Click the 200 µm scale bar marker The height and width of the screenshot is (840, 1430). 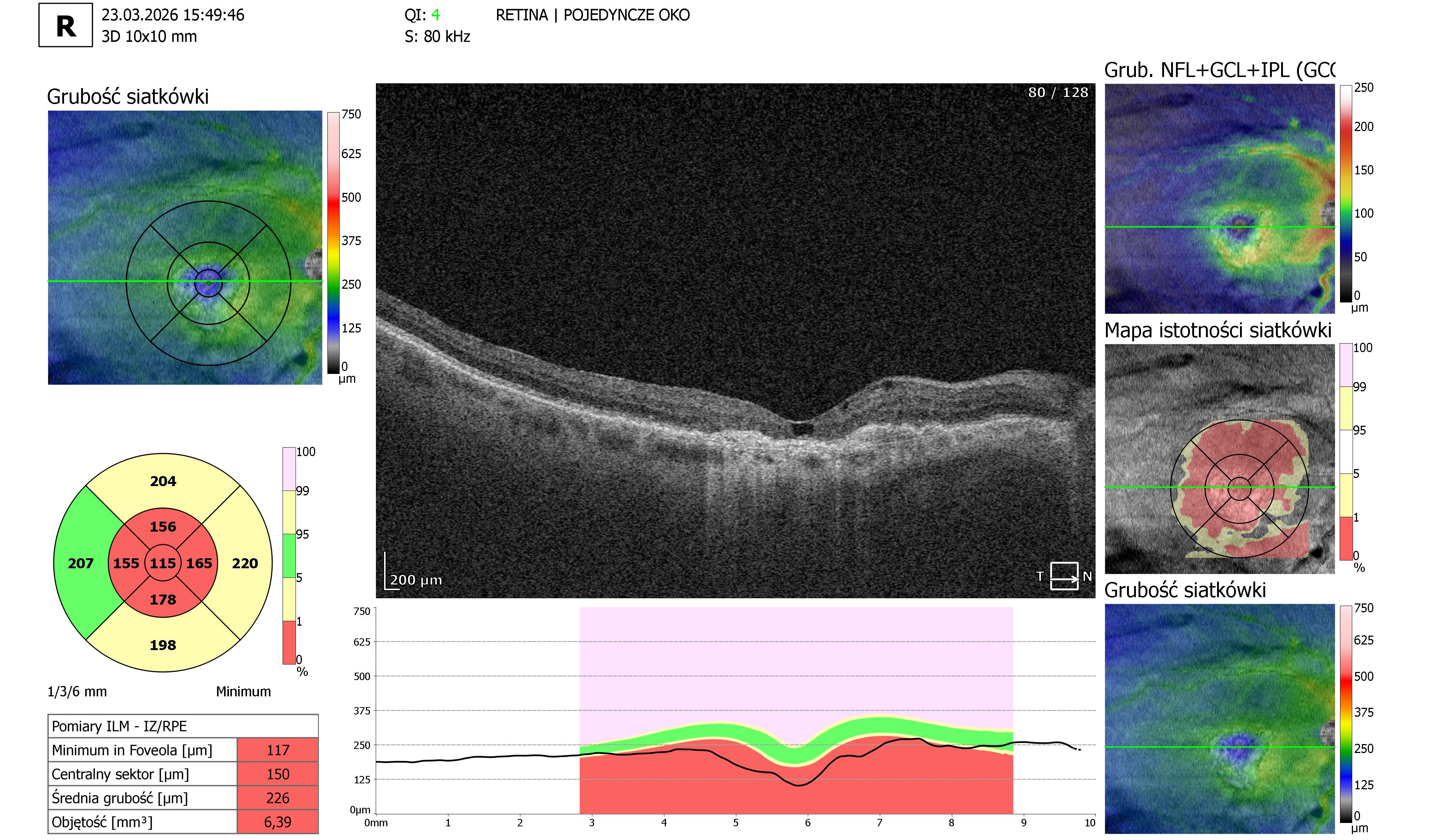coord(413,571)
